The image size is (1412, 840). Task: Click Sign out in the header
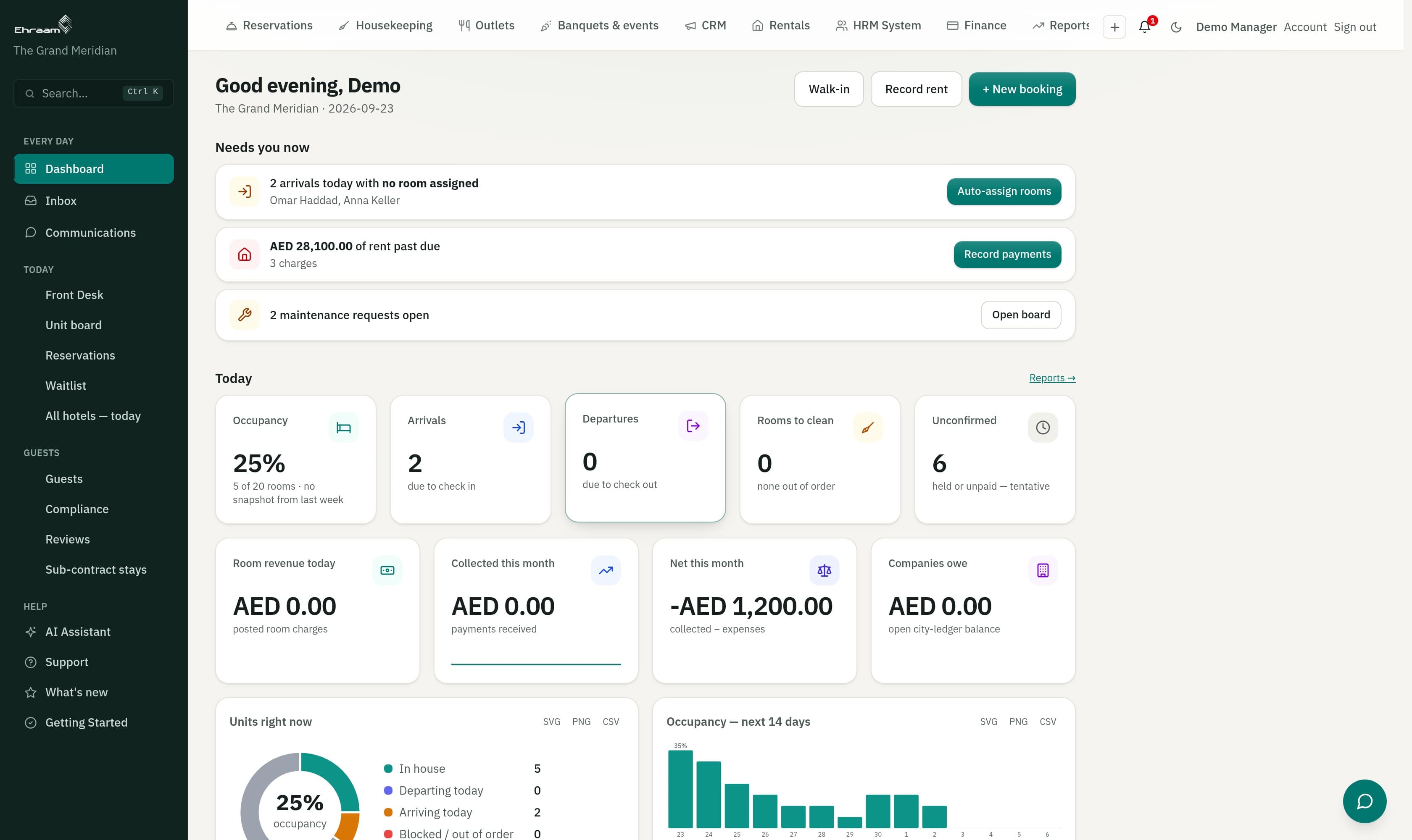point(1354,27)
